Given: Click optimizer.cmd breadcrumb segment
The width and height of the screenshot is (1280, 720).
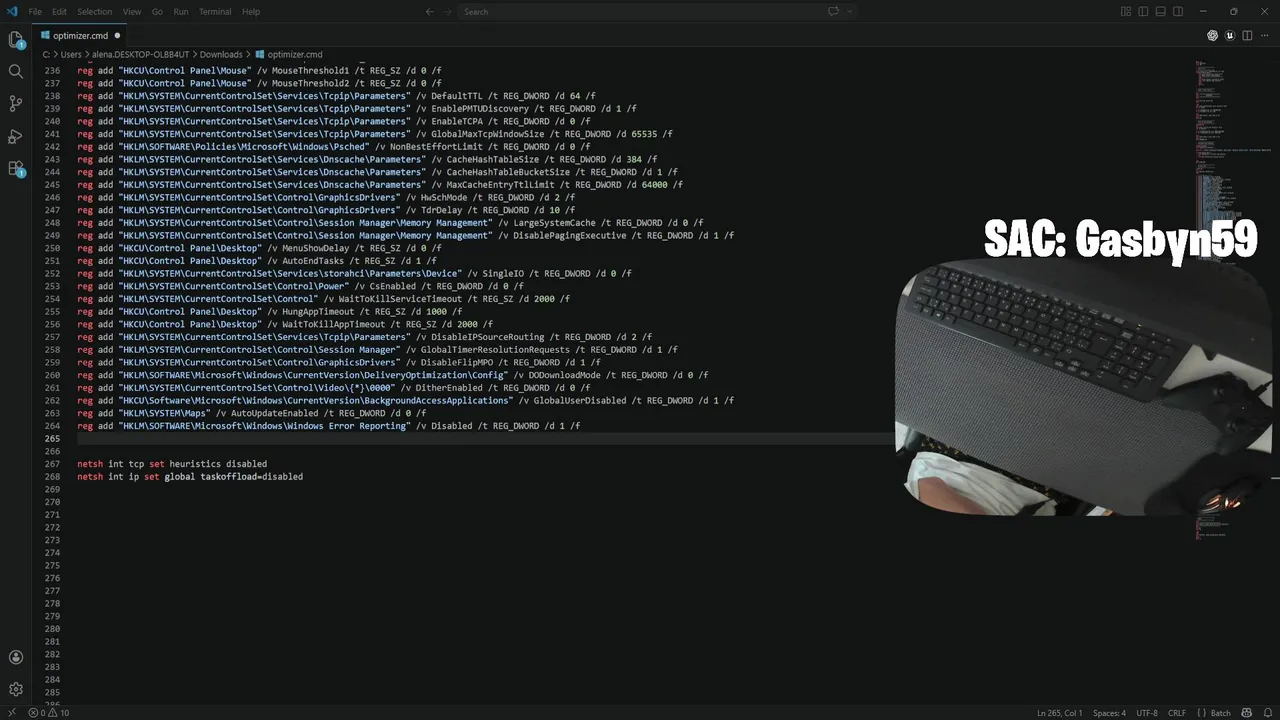Looking at the screenshot, I should click(289, 54).
